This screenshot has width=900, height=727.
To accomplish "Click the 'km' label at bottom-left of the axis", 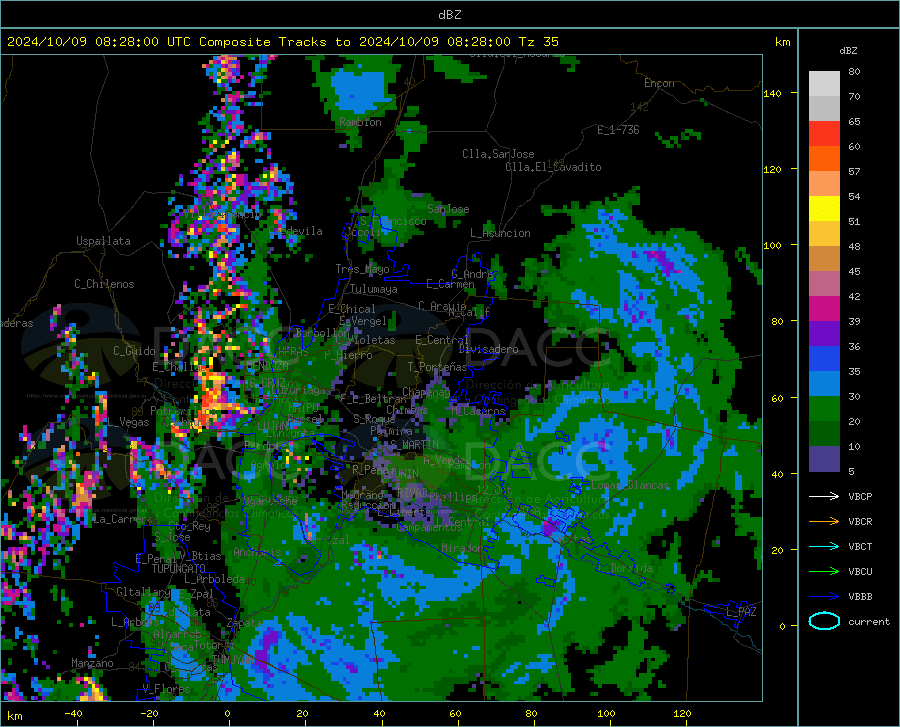I will pos(14,716).
